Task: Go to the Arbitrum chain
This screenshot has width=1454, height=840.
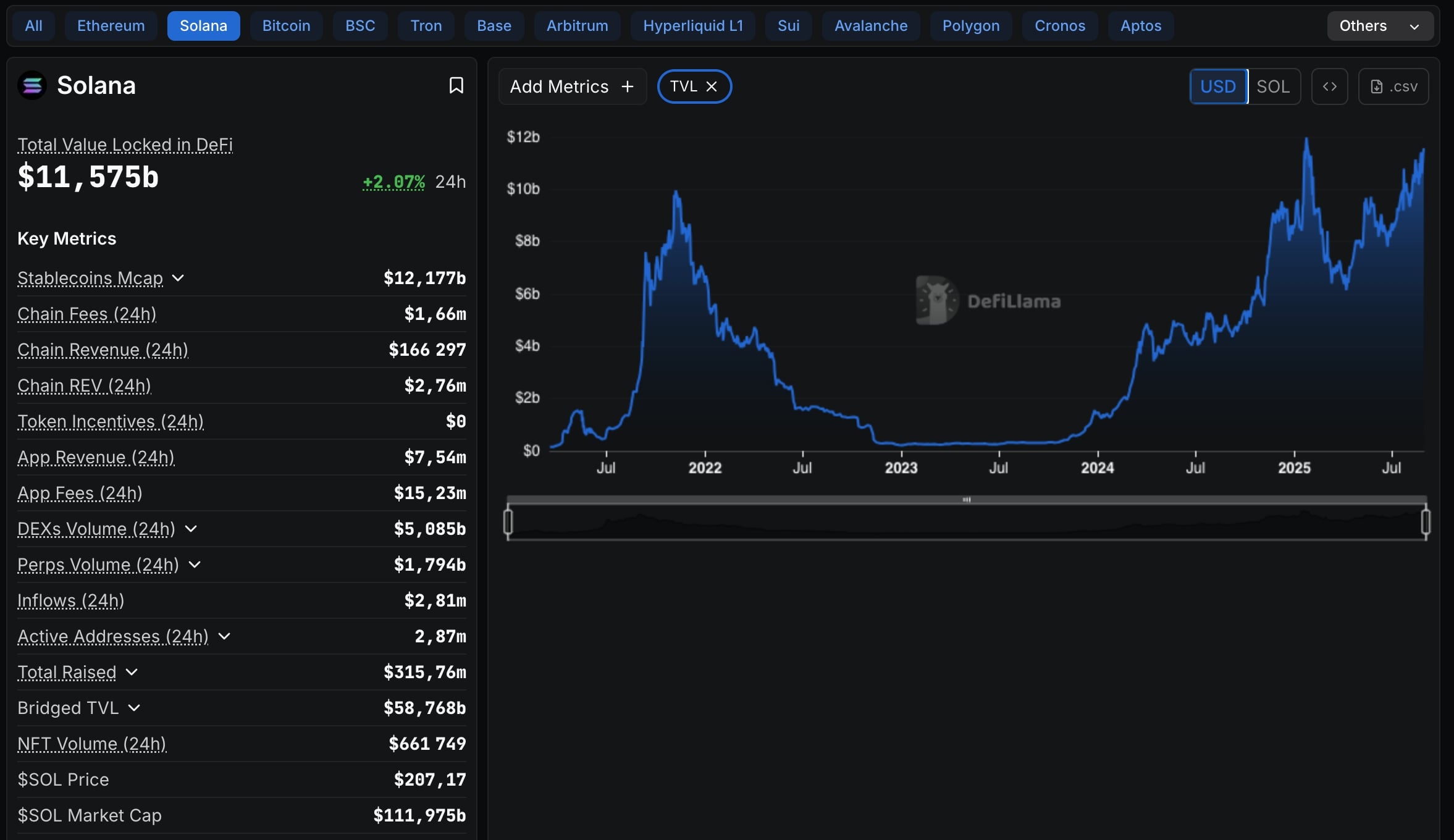Action: 578,26
